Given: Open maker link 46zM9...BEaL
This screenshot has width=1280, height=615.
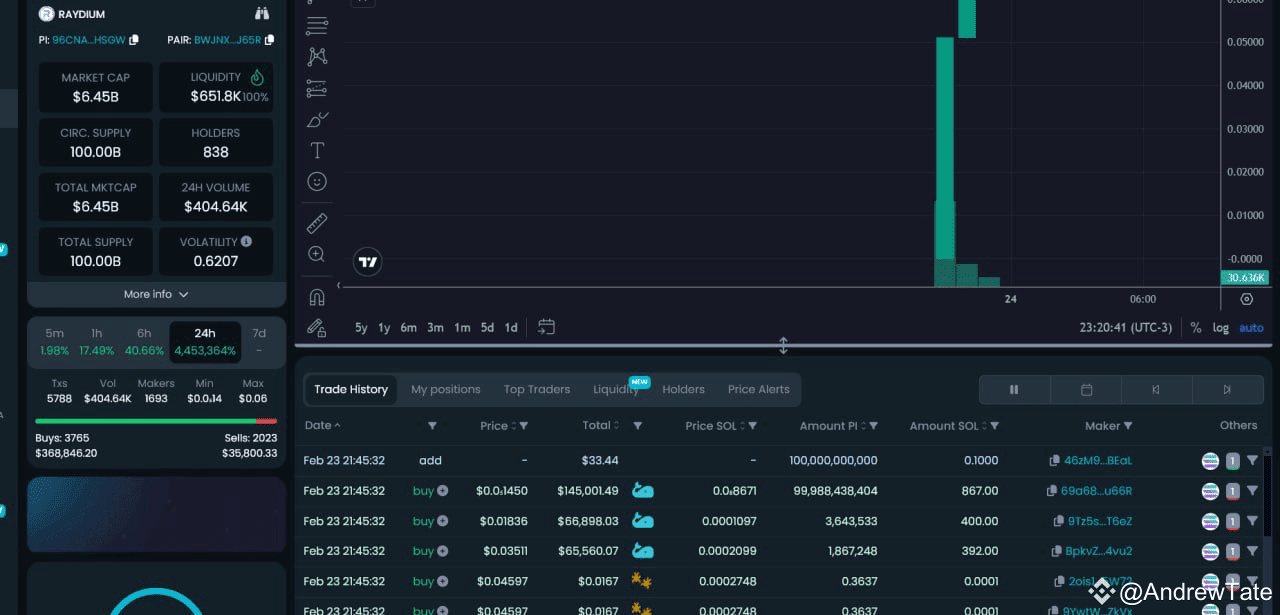Looking at the screenshot, I should [1098, 461].
